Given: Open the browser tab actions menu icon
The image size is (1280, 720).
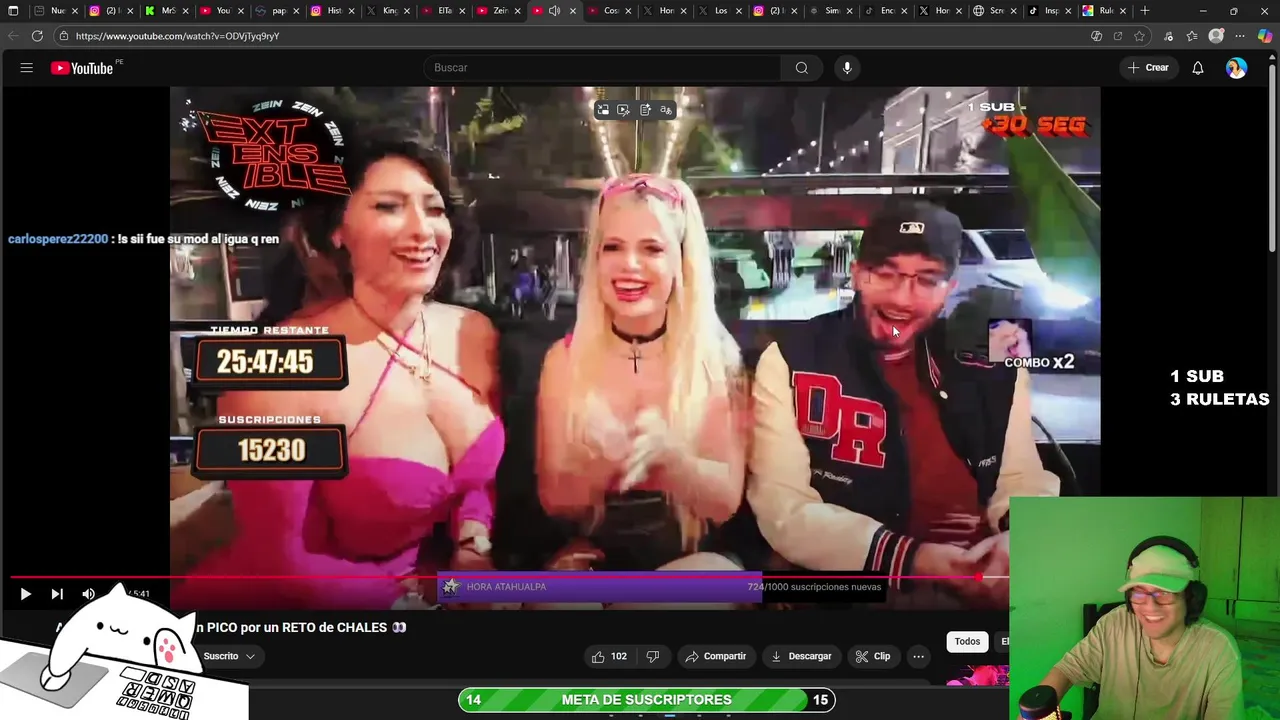Looking at the screenshot, I should [x=13, y=11].
